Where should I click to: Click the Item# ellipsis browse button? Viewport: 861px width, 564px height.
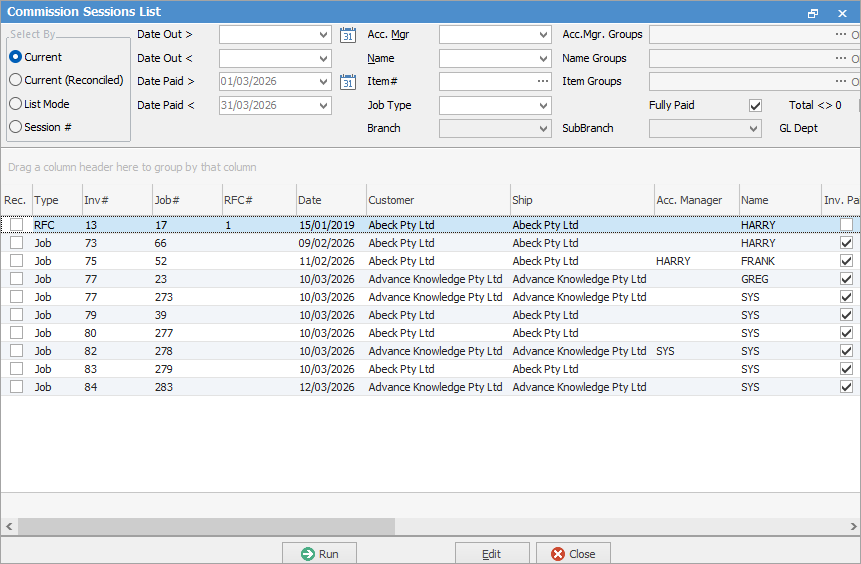pyautogui.click(x=543, y=82)
